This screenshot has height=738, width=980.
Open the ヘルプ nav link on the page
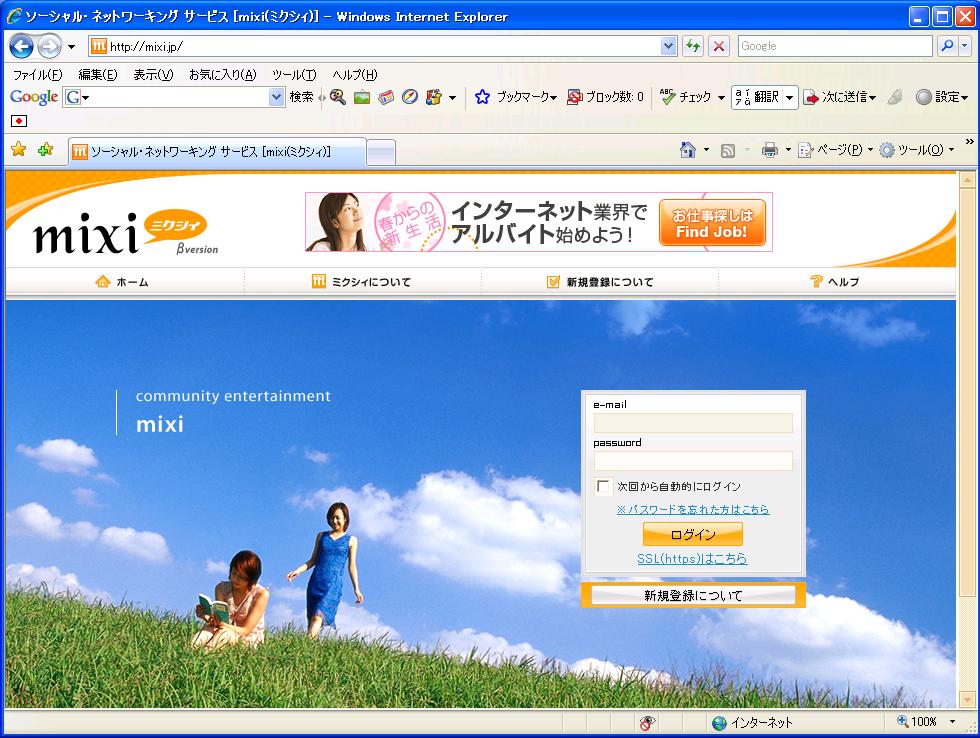(x=834, y=282)
